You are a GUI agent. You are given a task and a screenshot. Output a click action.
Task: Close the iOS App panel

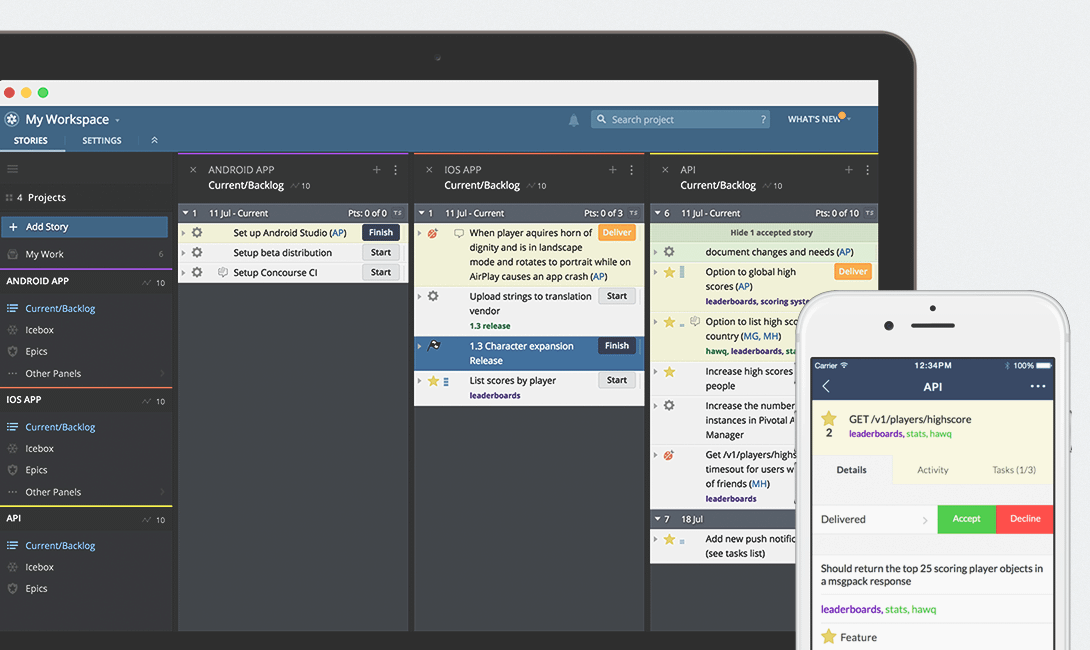(x=429, y=170)
